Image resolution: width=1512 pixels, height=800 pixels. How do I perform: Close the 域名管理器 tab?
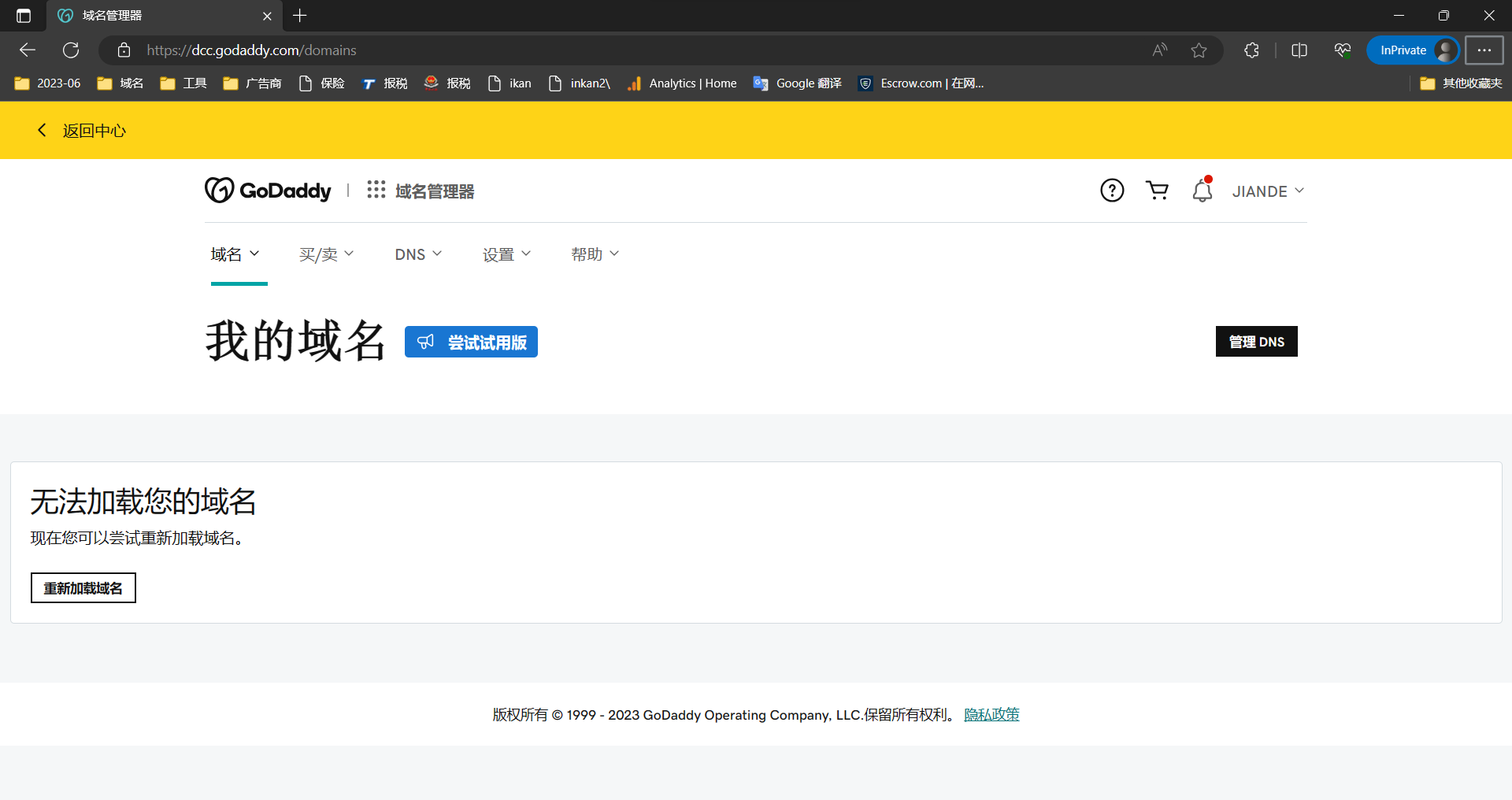pyautogui.click(x=267, y=16)
